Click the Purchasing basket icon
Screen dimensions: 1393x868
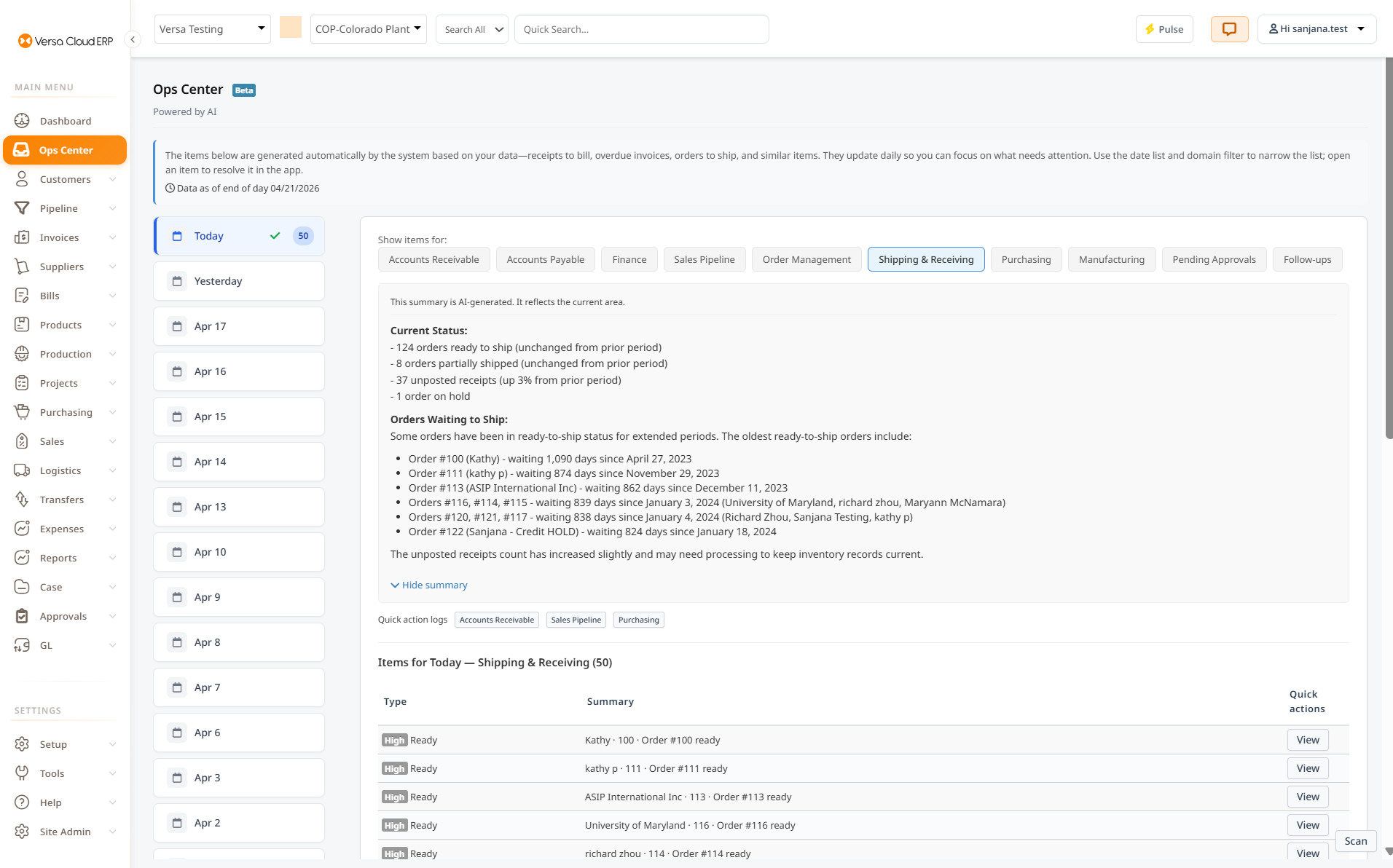[x=22, y=412]
